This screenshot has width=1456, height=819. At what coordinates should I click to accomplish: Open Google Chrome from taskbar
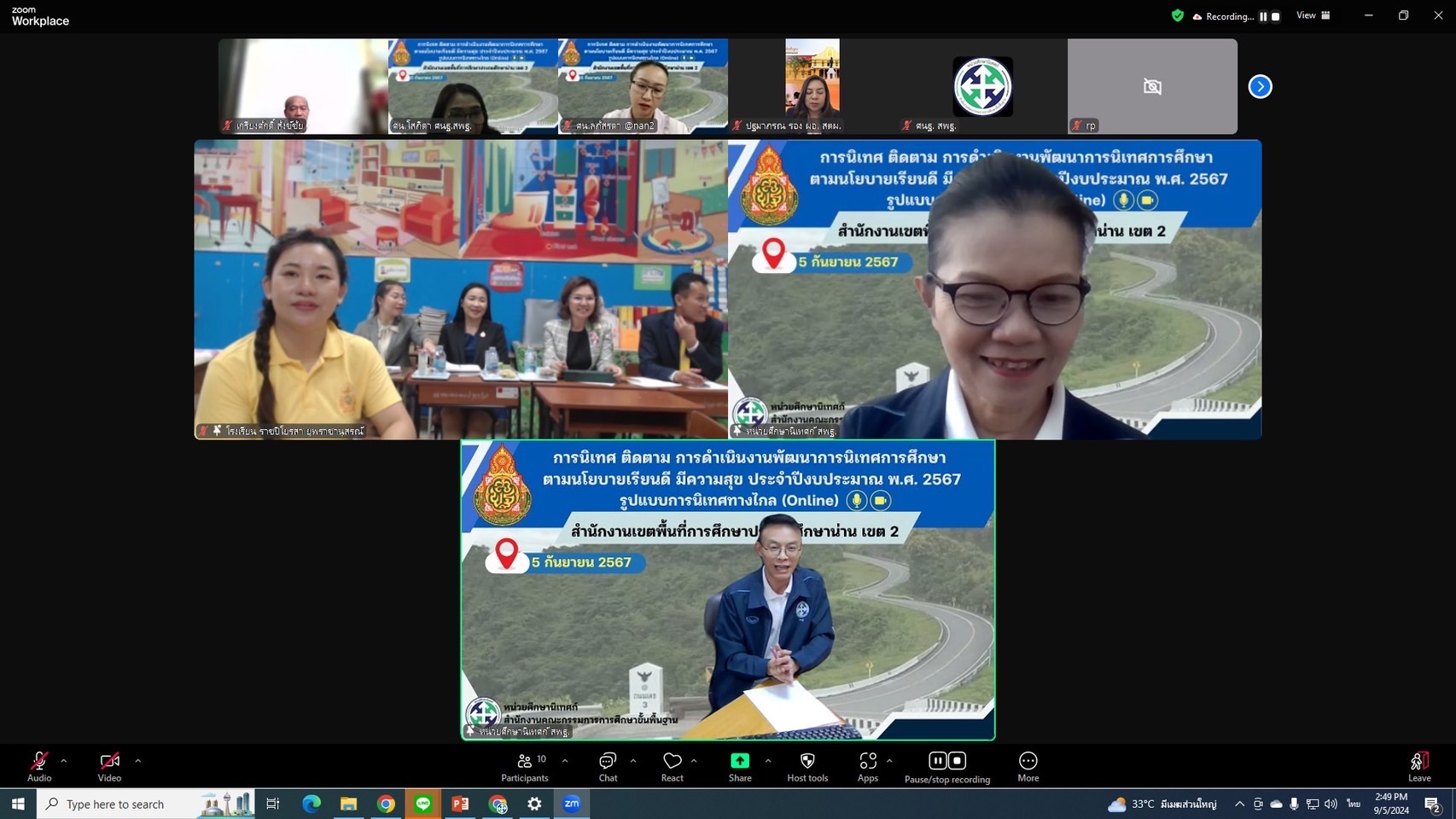click(x=386, y=804)
